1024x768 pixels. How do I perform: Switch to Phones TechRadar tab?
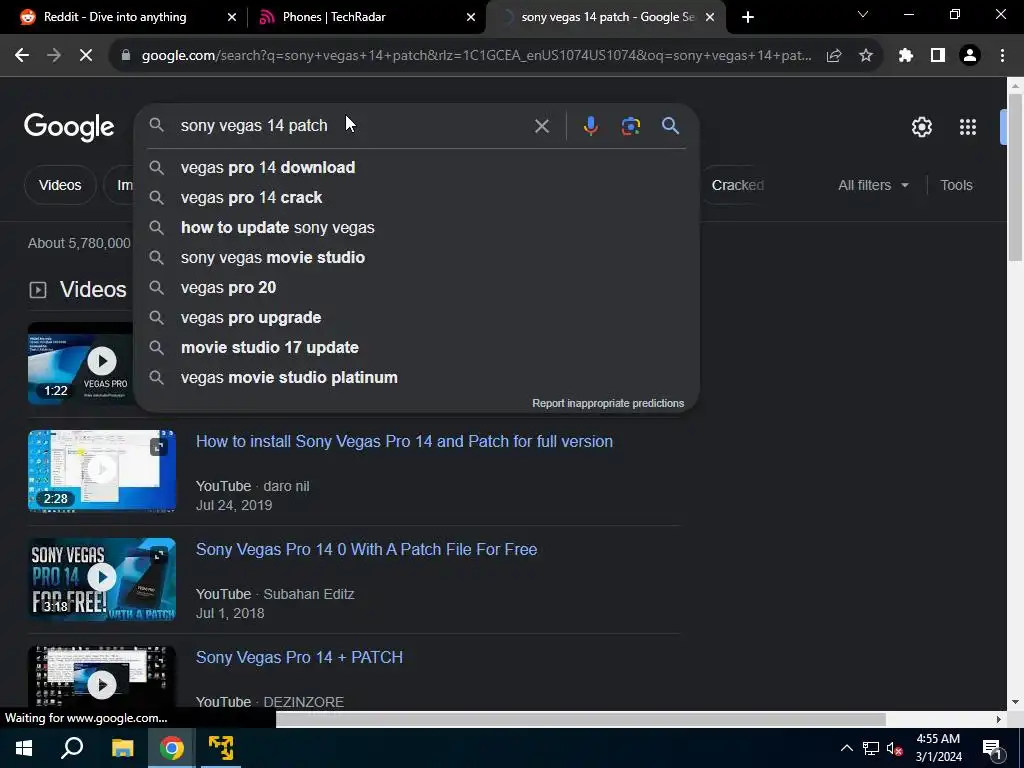(334, 17)
